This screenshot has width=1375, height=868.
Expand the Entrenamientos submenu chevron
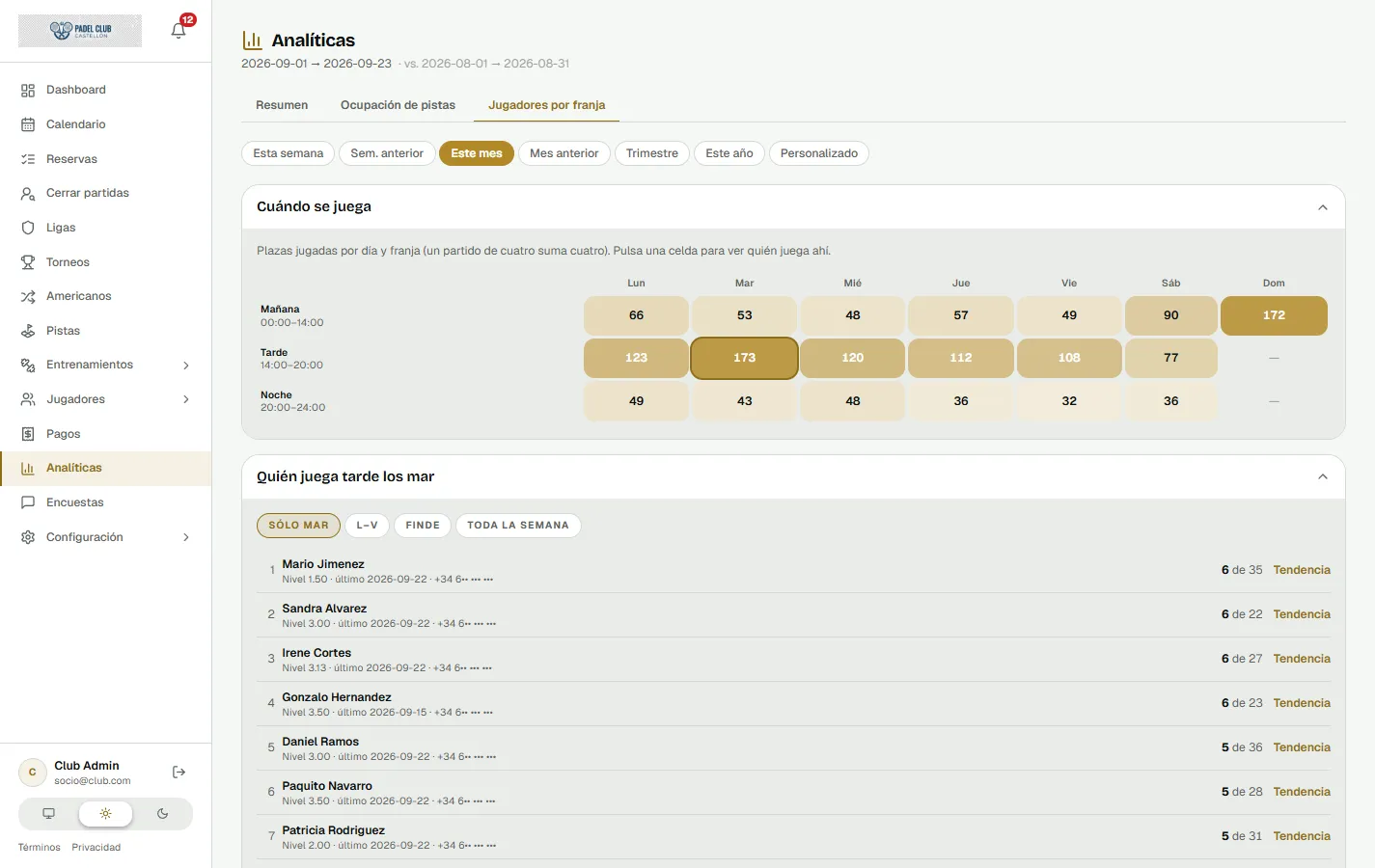point(186,366)
